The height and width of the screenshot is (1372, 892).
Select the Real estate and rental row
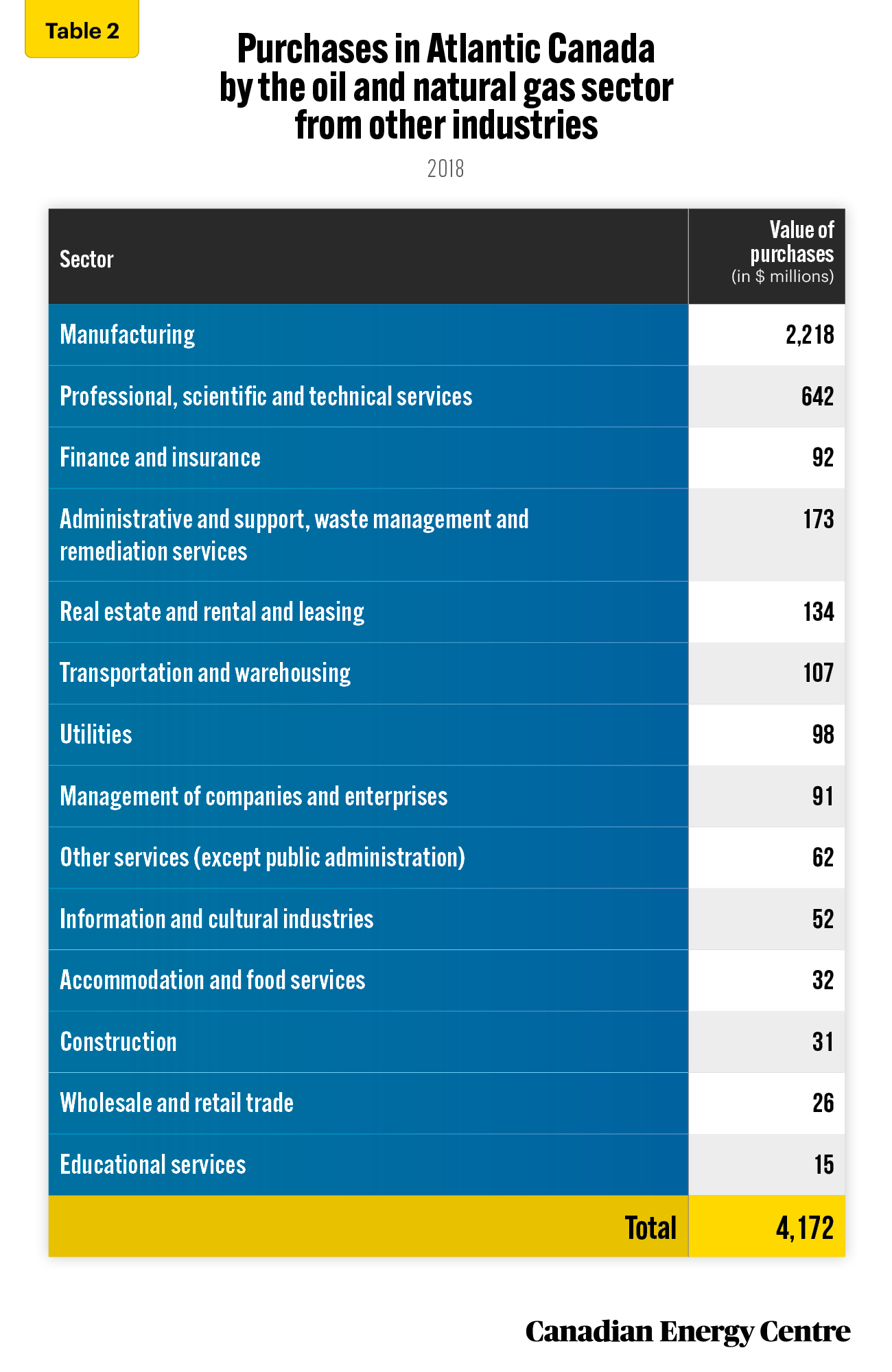point(447,612)
